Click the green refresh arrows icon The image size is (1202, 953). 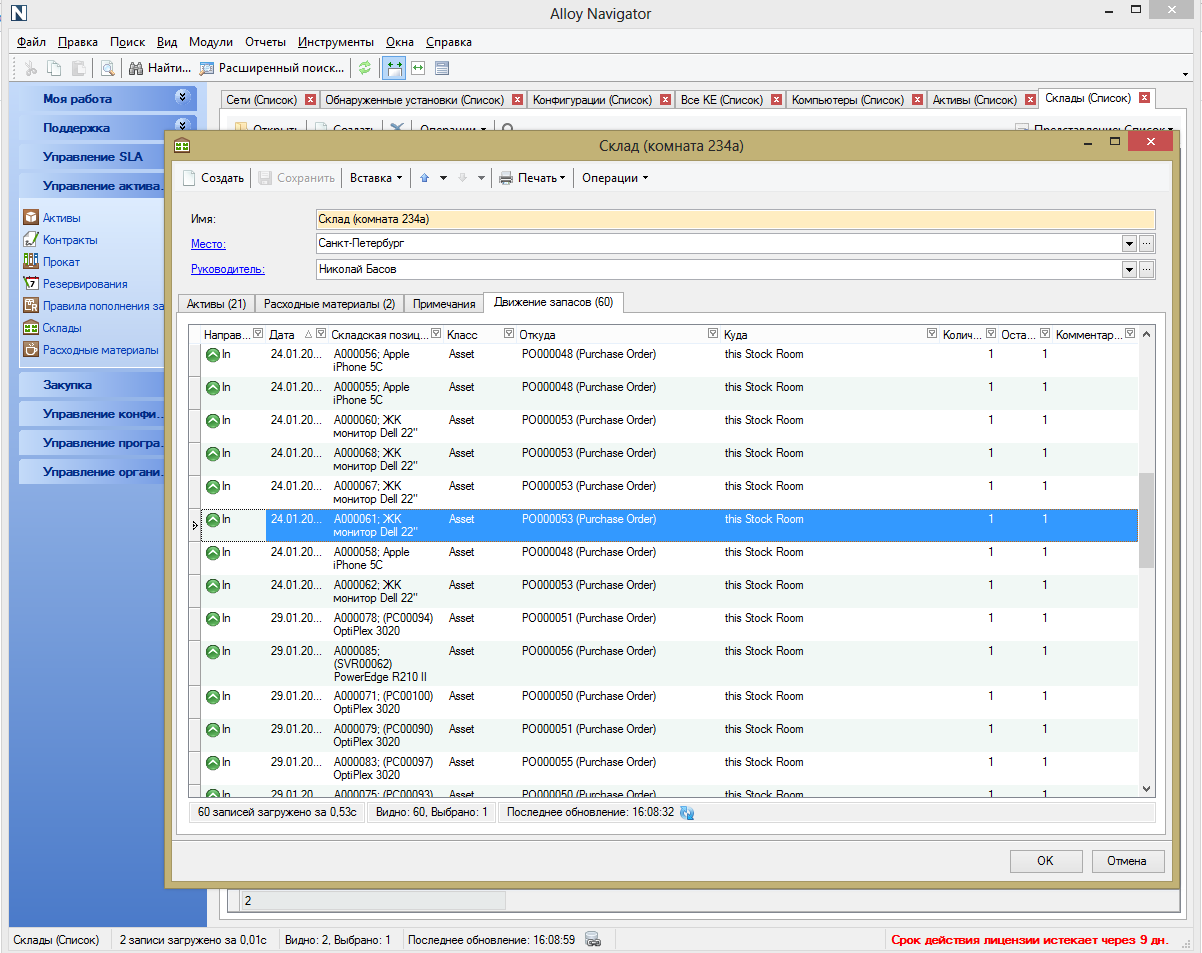click(x=365, y=68)
